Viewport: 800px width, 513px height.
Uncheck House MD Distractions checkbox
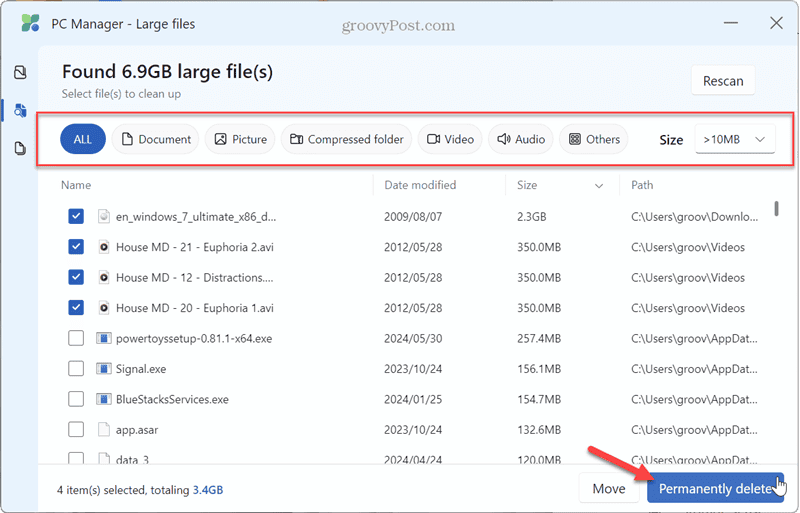(x=76, y=278)
